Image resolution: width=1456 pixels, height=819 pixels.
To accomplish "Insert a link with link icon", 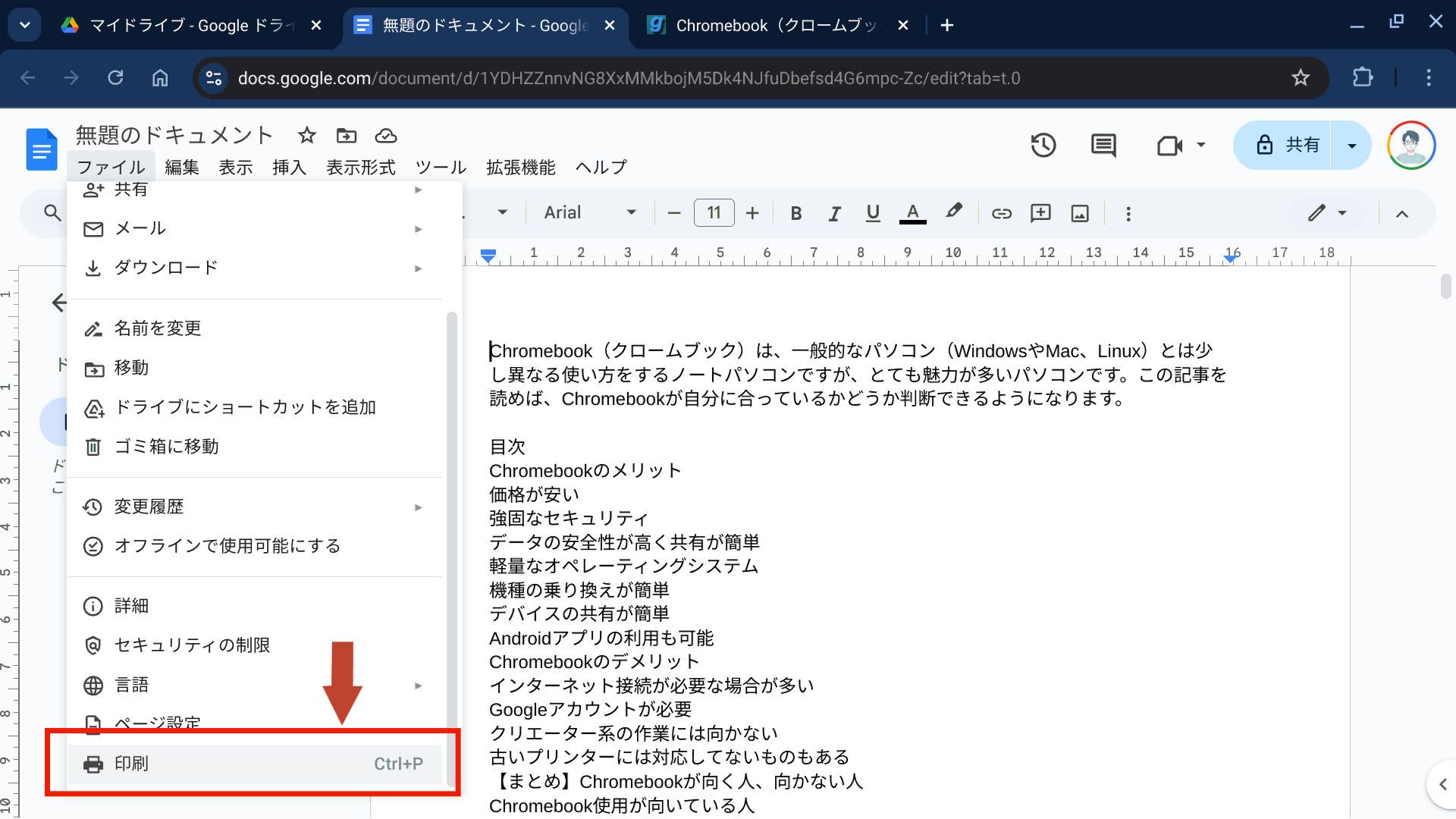I will point(1002,214).
